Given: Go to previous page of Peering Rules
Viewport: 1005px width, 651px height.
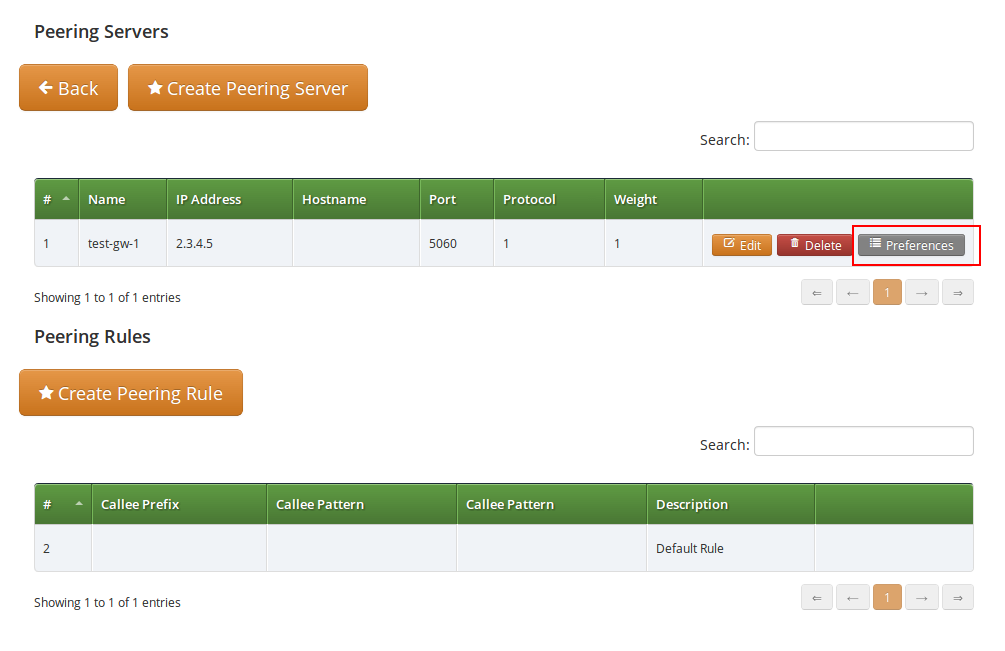Looking at the screenshot, I should pos(852,598).
